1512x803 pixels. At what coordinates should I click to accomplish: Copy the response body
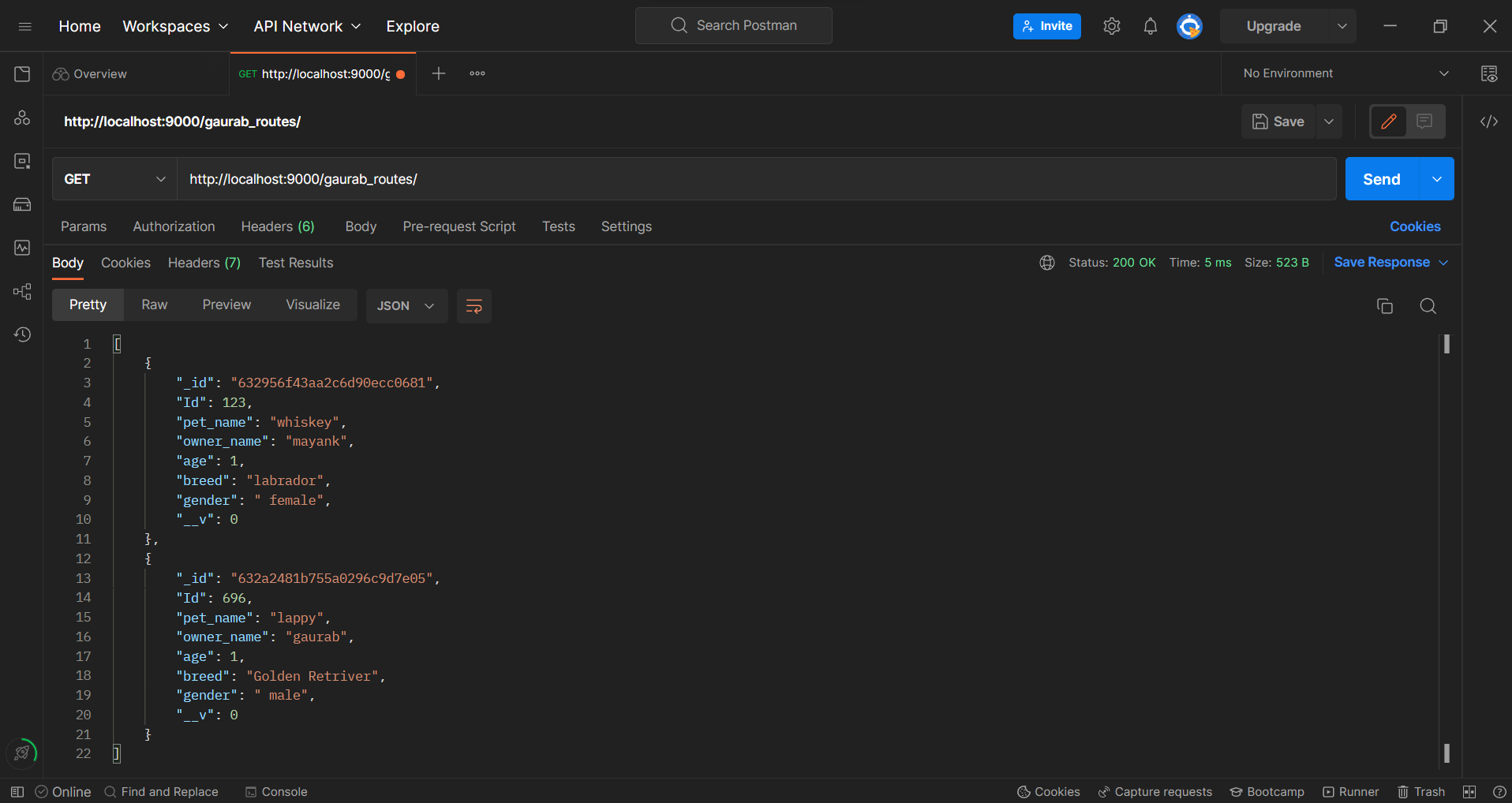tap(1385, 305)
